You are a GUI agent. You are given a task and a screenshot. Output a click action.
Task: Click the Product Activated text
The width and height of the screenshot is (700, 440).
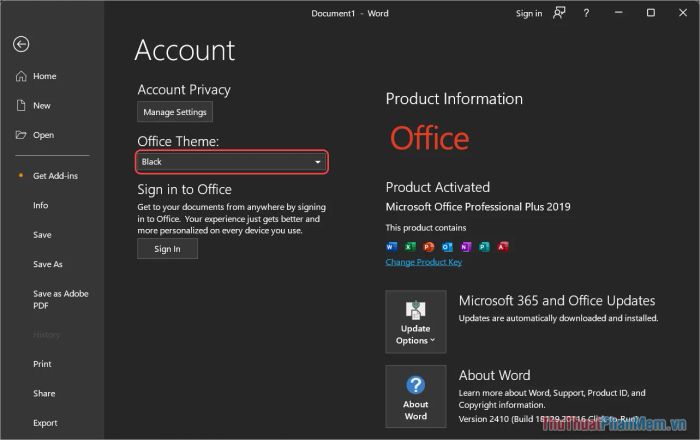(x=438, y=187)
